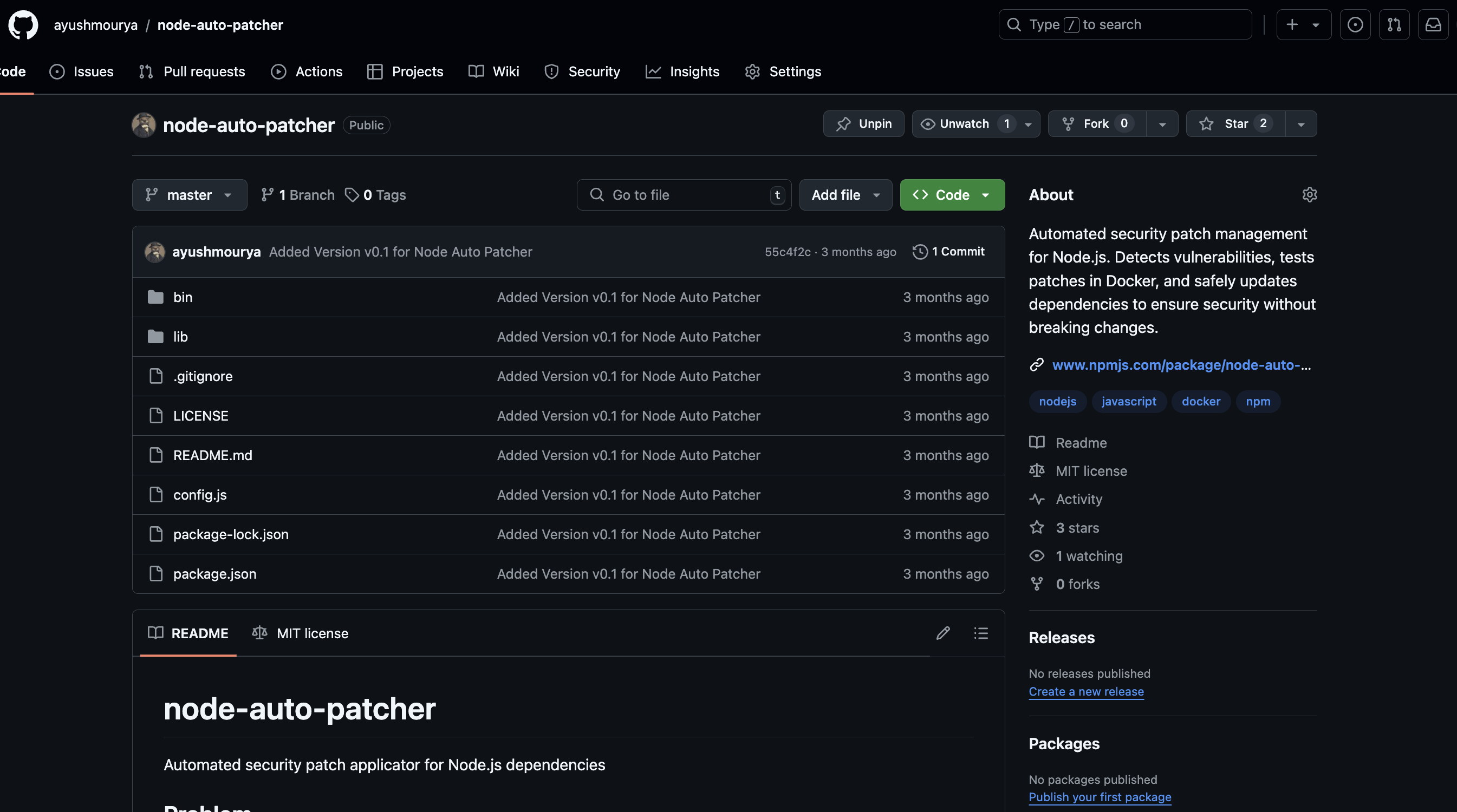The image size is (1457, 812).
Task: Switch to the Issues tab
Action: point(81,71)
